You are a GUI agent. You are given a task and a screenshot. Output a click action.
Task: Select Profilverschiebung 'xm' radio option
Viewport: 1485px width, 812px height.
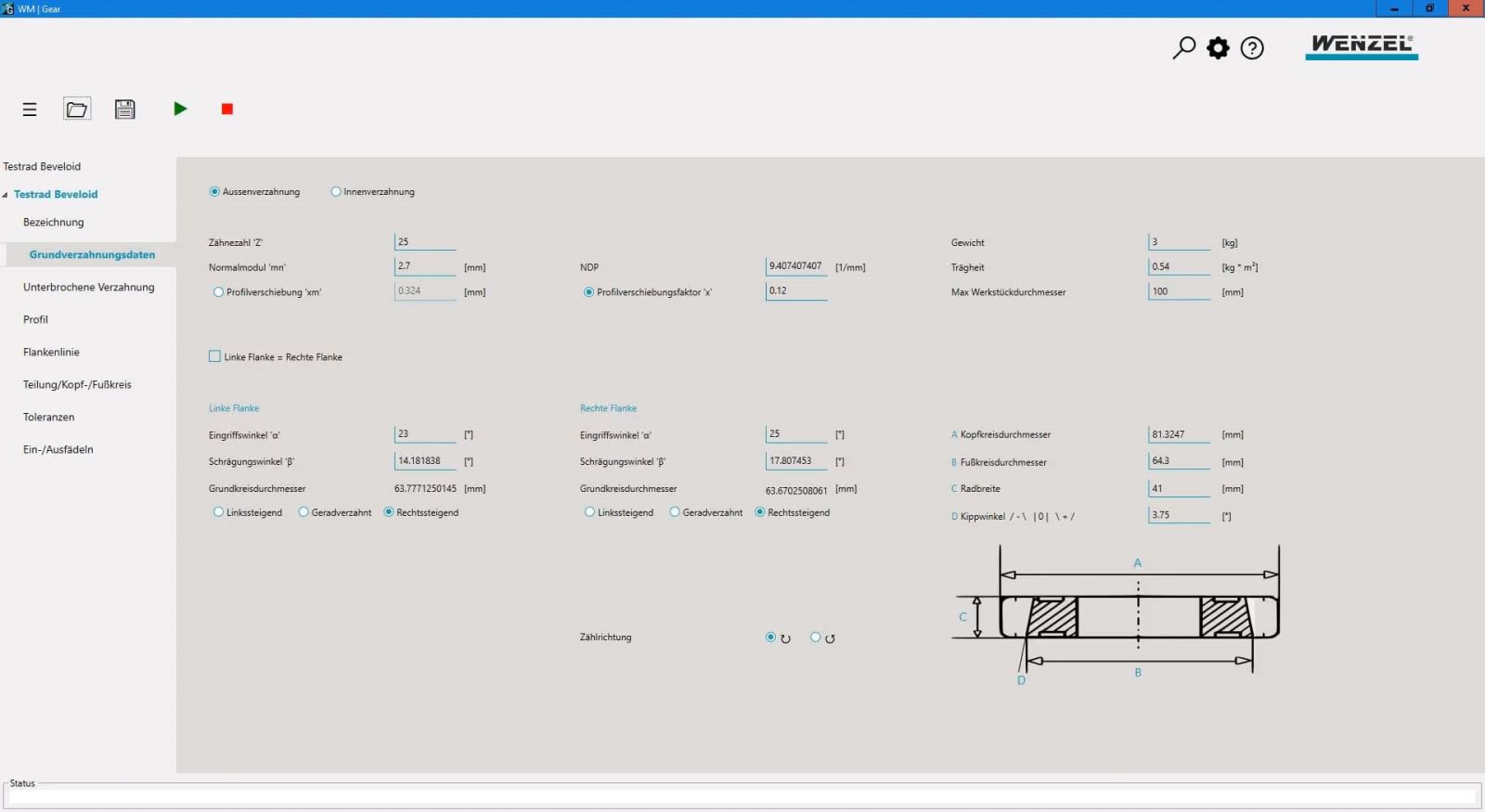(219, 292)
